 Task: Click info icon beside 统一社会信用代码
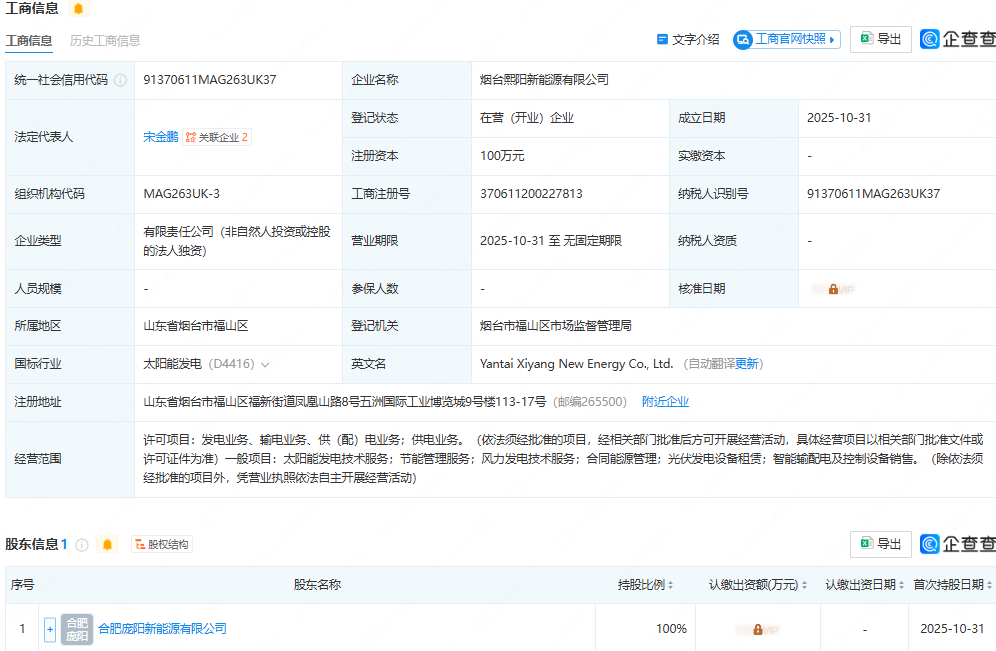pyautogui.click(x=120, y=80)
